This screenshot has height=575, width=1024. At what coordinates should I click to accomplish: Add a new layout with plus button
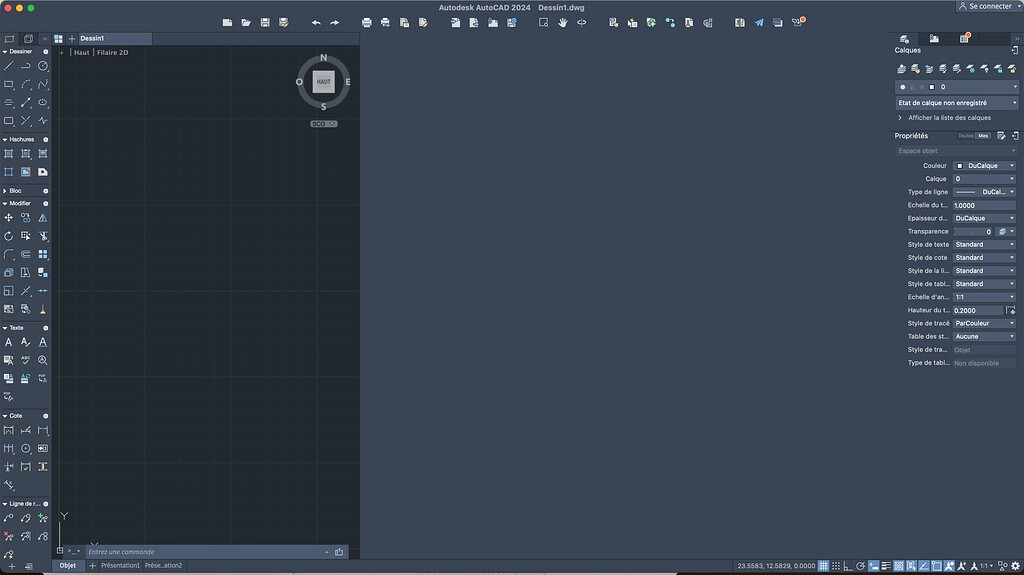point(92,566)
